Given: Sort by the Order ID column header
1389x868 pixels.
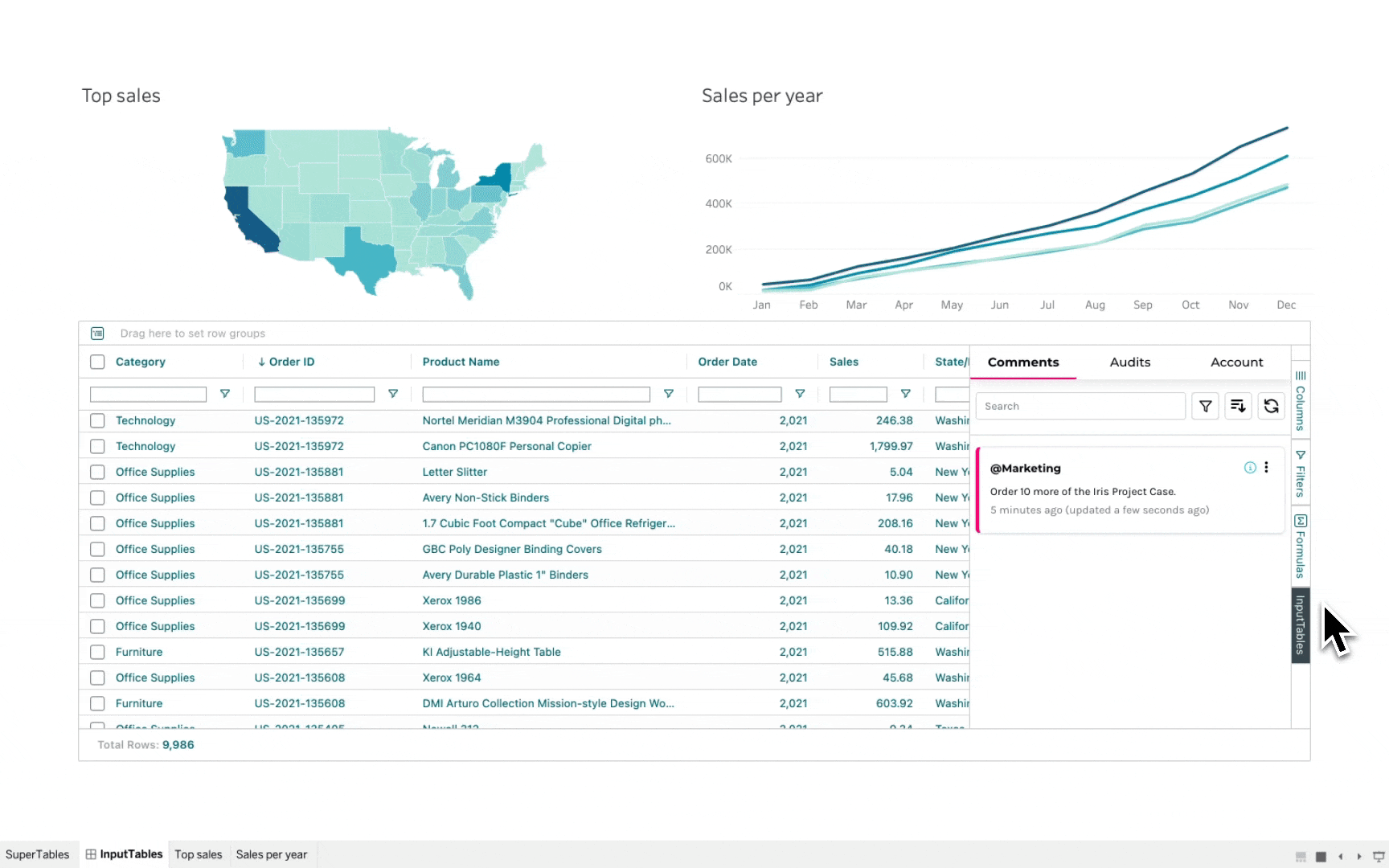Looking at the screenshot, I should pos(291,362).
